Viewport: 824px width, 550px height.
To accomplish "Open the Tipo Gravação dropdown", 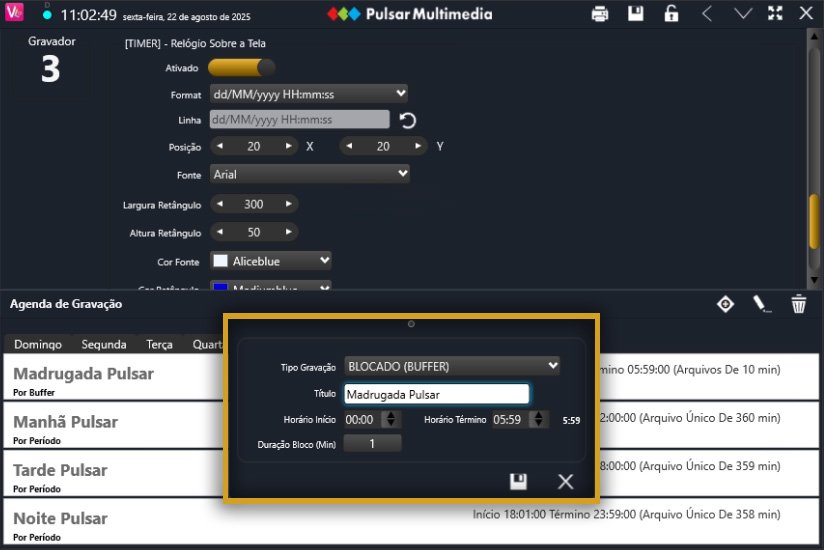I will (452, 366).
